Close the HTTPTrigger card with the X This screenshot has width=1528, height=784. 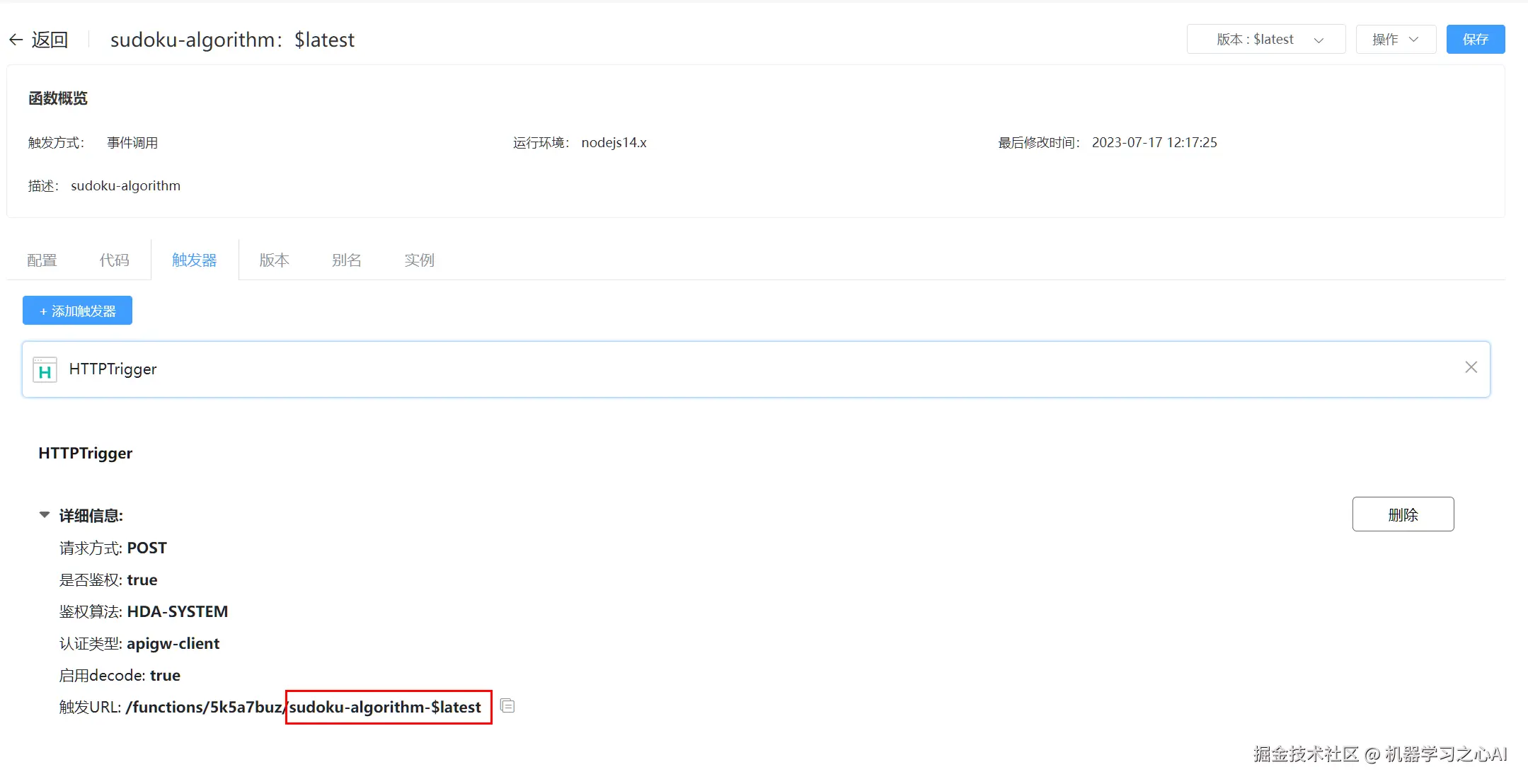tap(1471, 367)
